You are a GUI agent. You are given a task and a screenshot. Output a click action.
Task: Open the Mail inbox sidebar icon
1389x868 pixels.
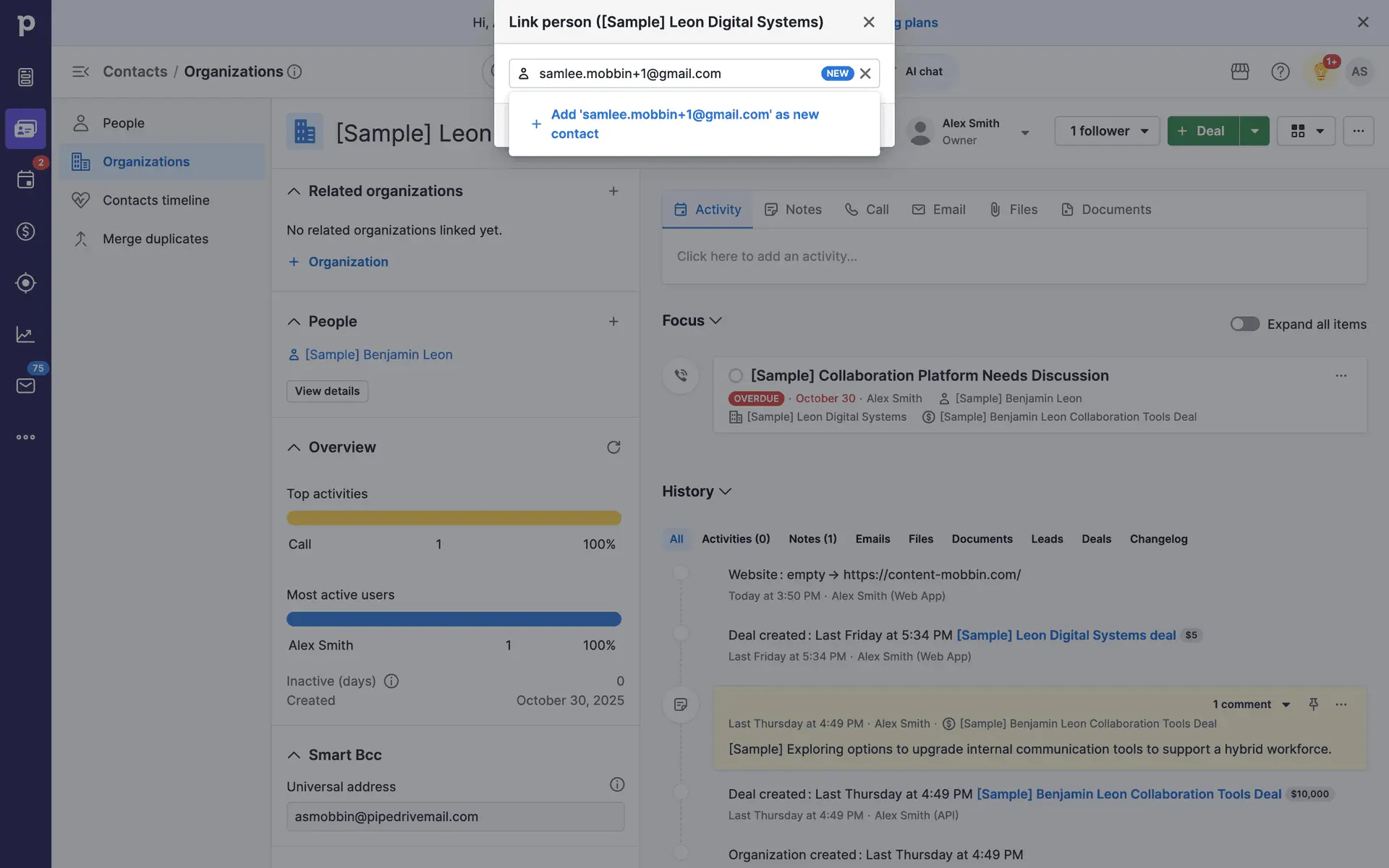pos(25,386)
